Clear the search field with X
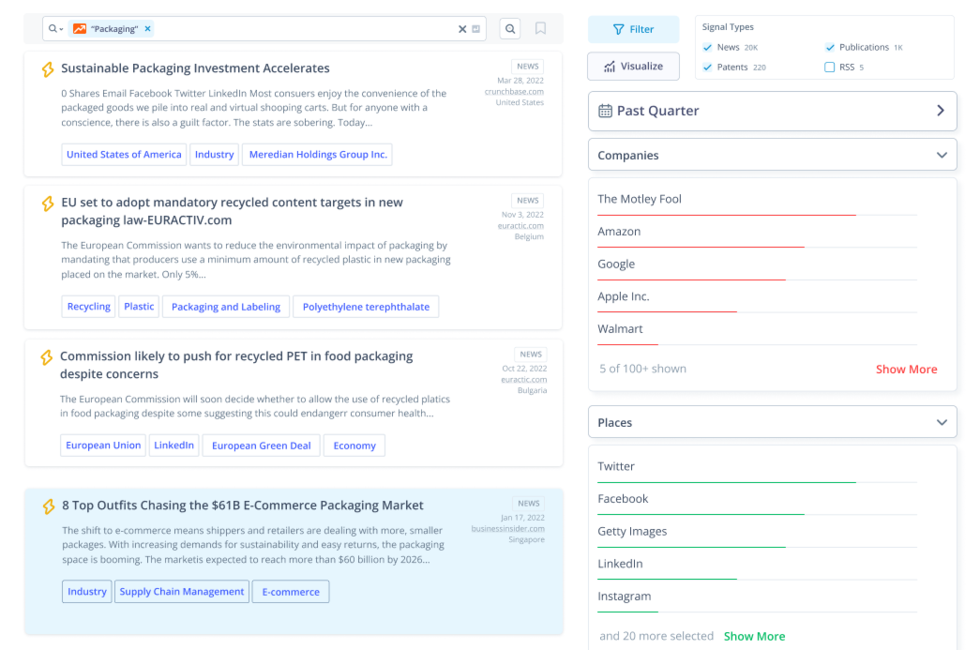Image resolution: width=980 pixels, height=650 pixels. [462, 29]
